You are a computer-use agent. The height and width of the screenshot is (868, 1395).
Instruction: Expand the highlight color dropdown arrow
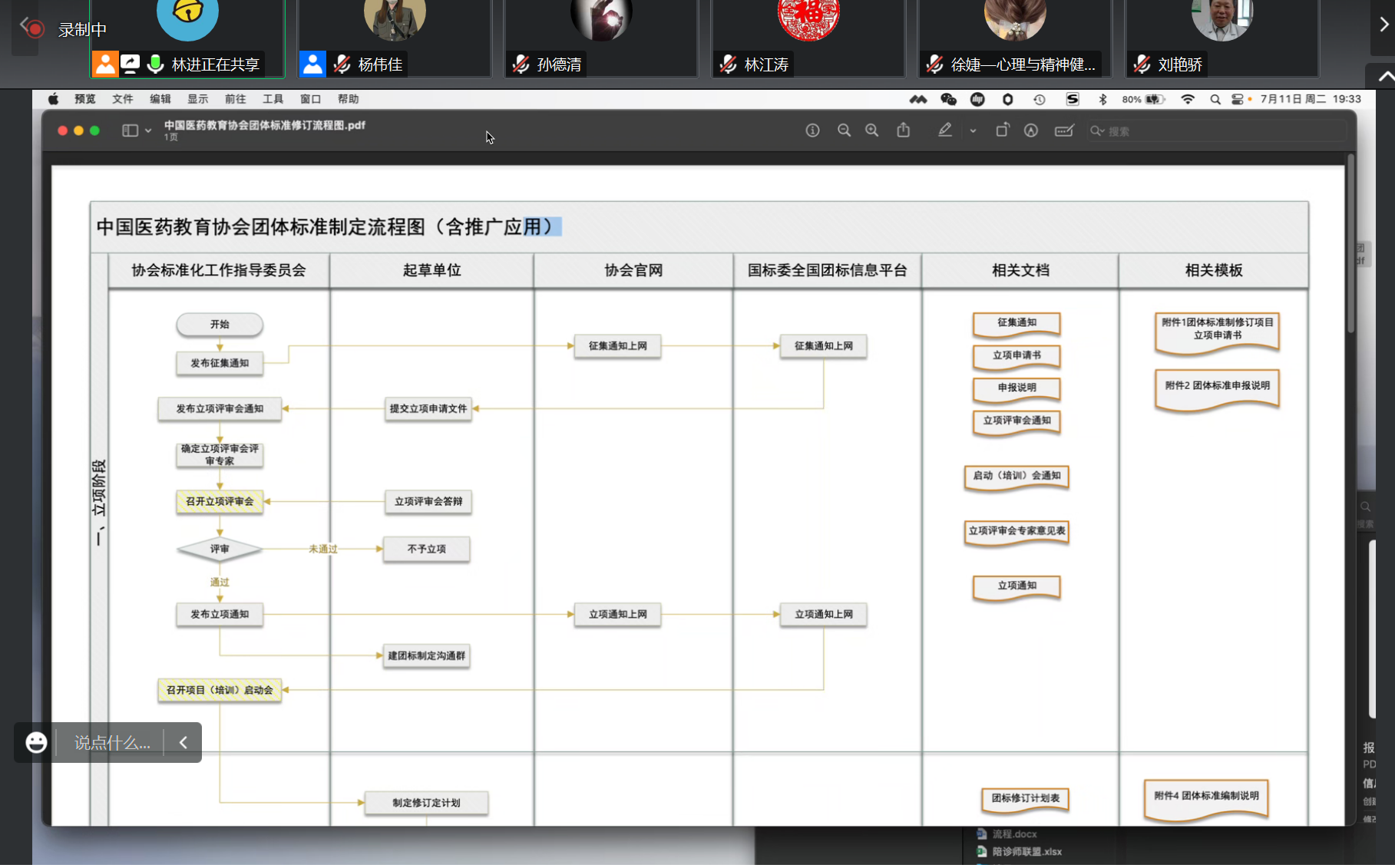(973, 131)
